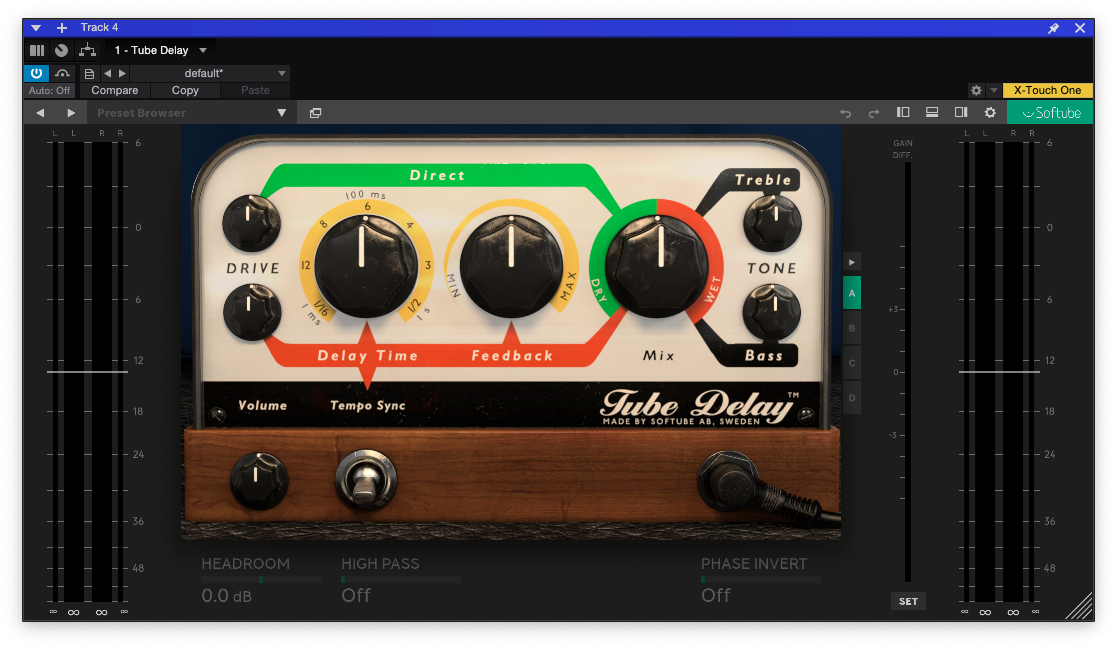The height and width of the screenshot is (648, 1117).
Task: Toggle the left input meter panel
Action: pos(903,112)
